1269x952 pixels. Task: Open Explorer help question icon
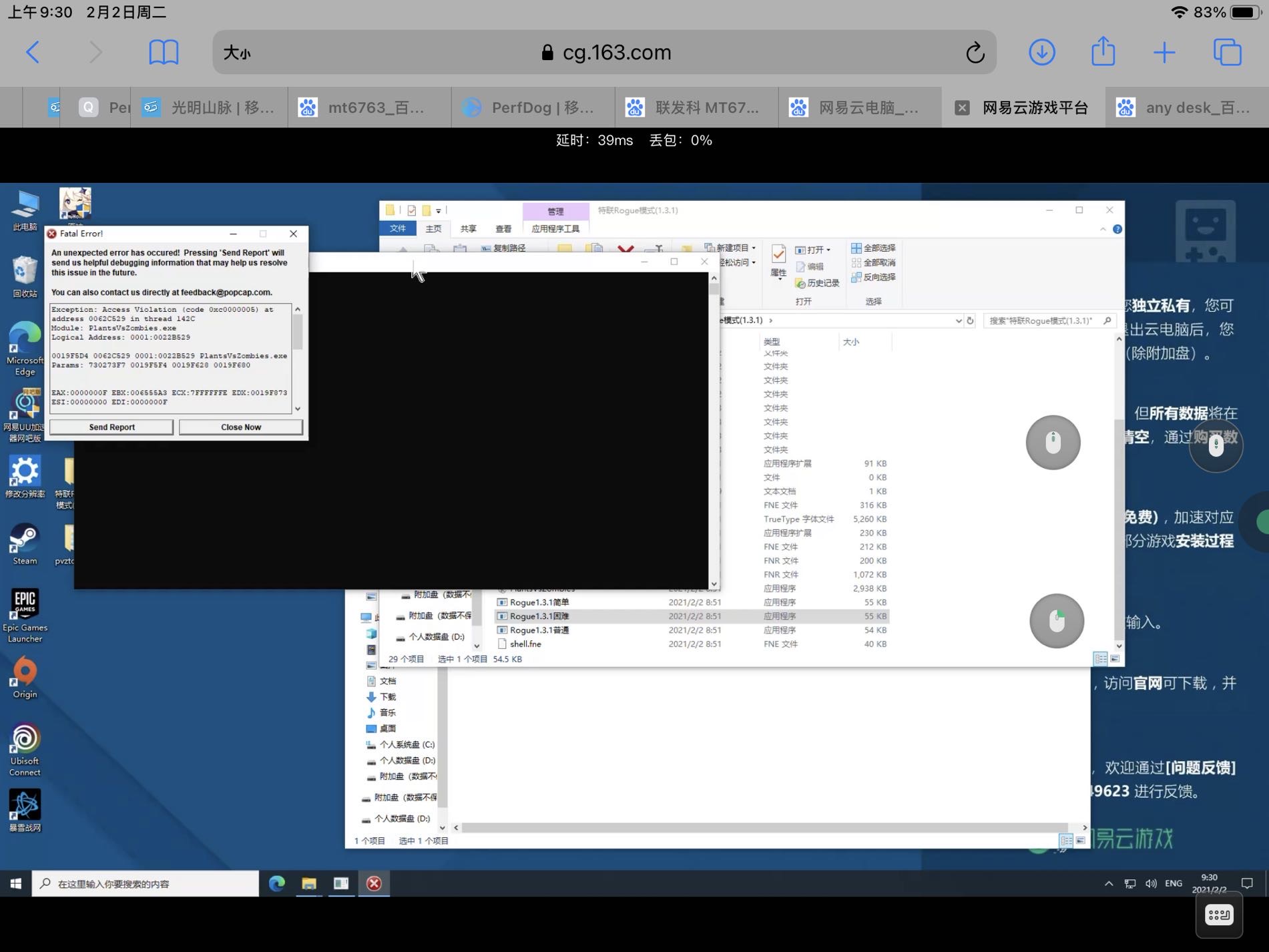pos(1117,229)
